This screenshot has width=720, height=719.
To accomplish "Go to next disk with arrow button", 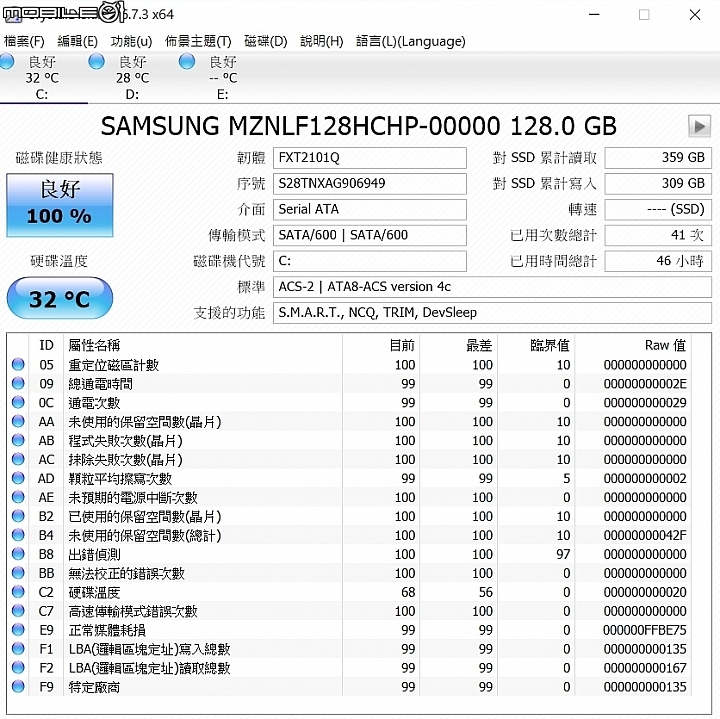I will point(699,126).
